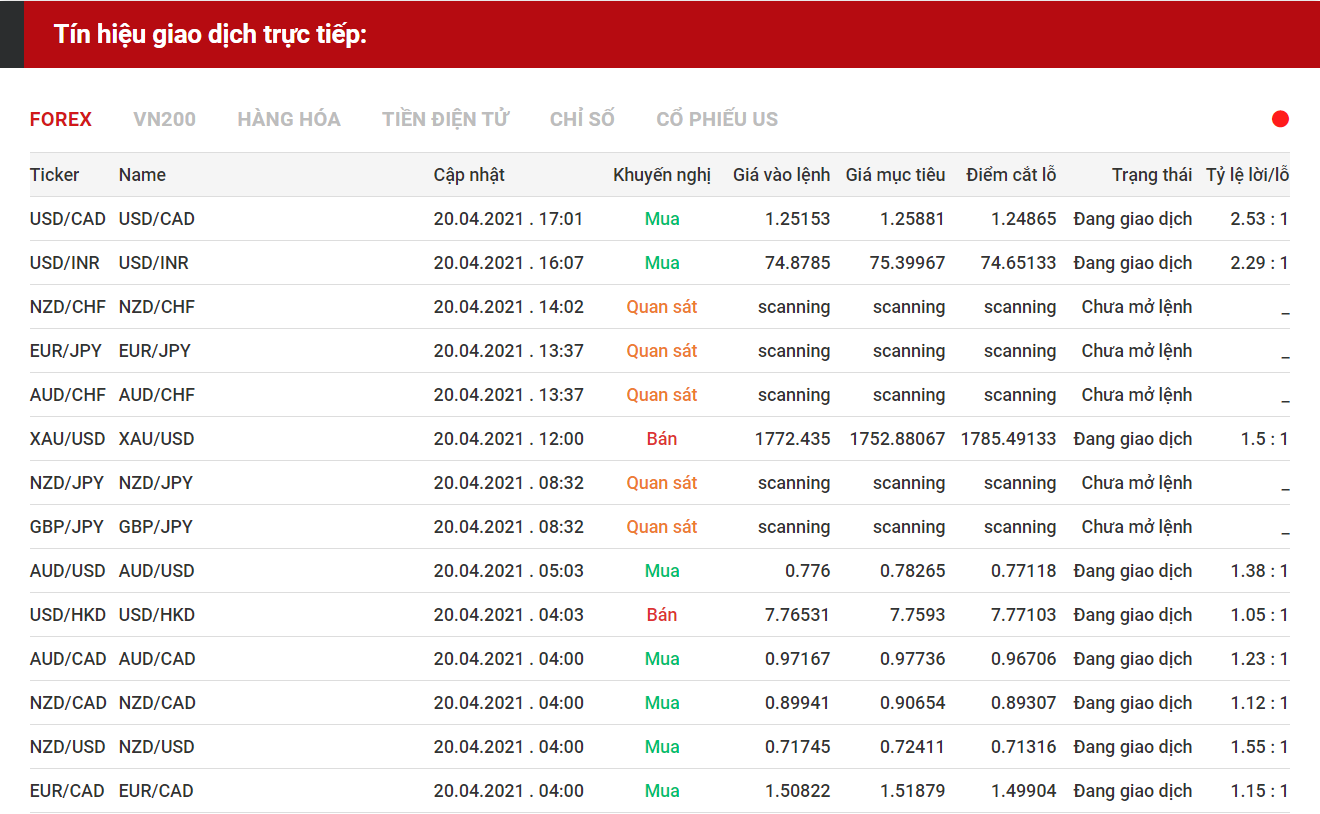This screenshot has height=814, width=1320.
Task: Click the Cập nhật column header
Action: (x=469, y=175)
